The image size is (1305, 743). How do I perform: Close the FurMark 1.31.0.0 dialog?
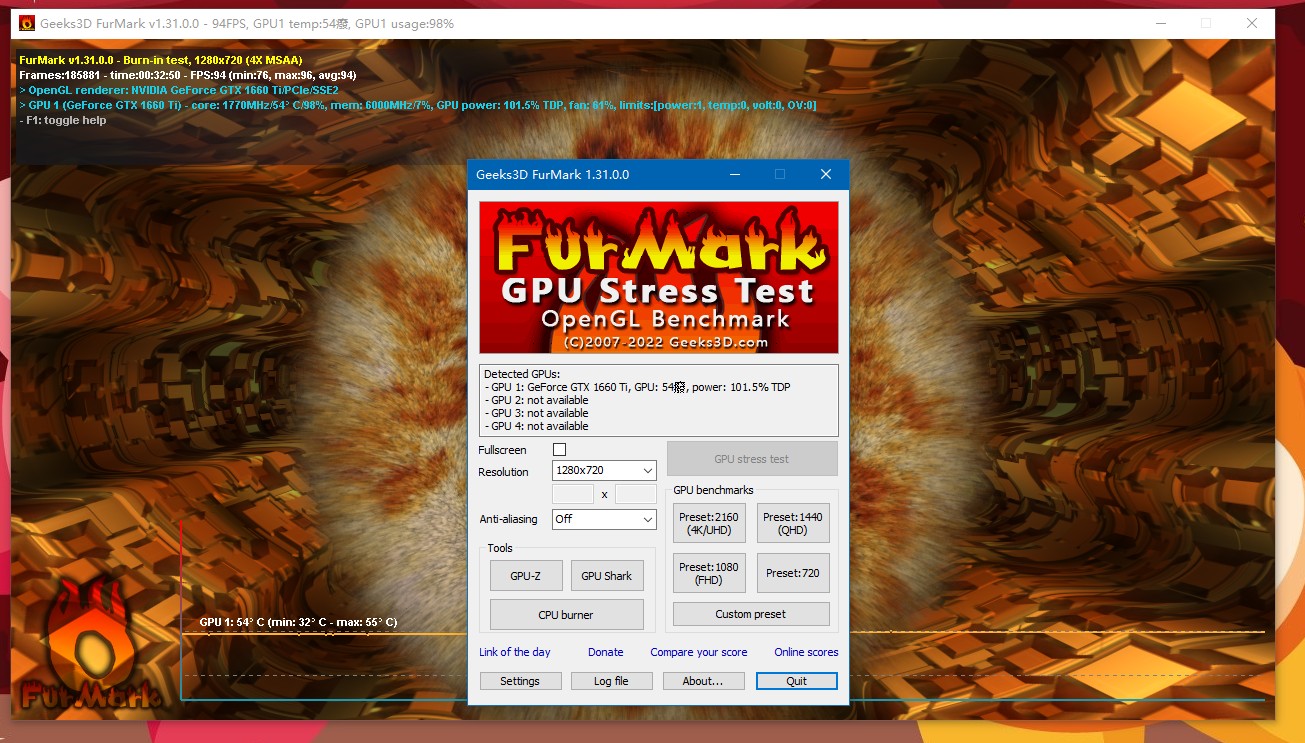(x=826, y=174)
